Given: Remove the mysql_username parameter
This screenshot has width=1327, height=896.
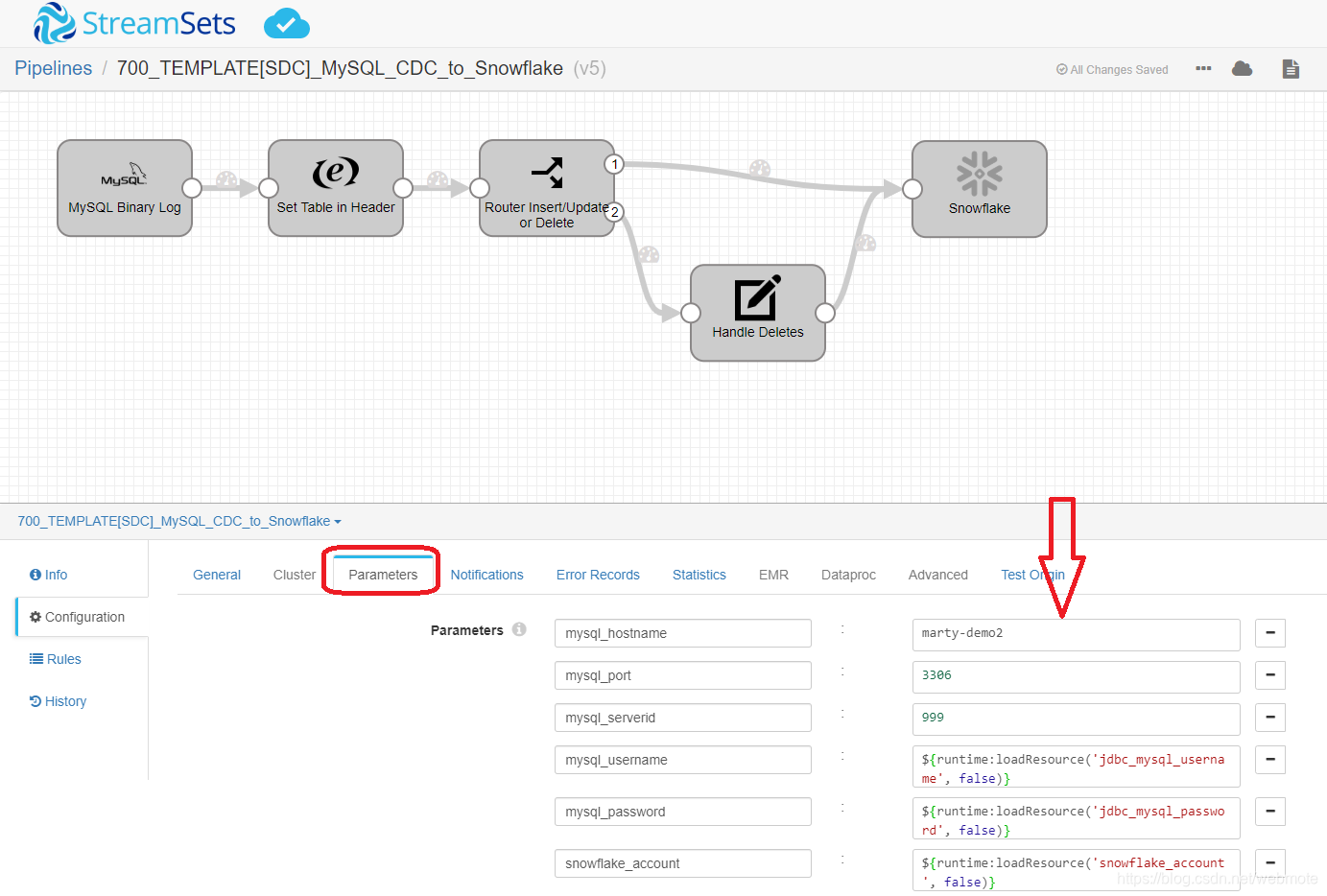Looking at the screenshot, I should (x=1270, y=760).
